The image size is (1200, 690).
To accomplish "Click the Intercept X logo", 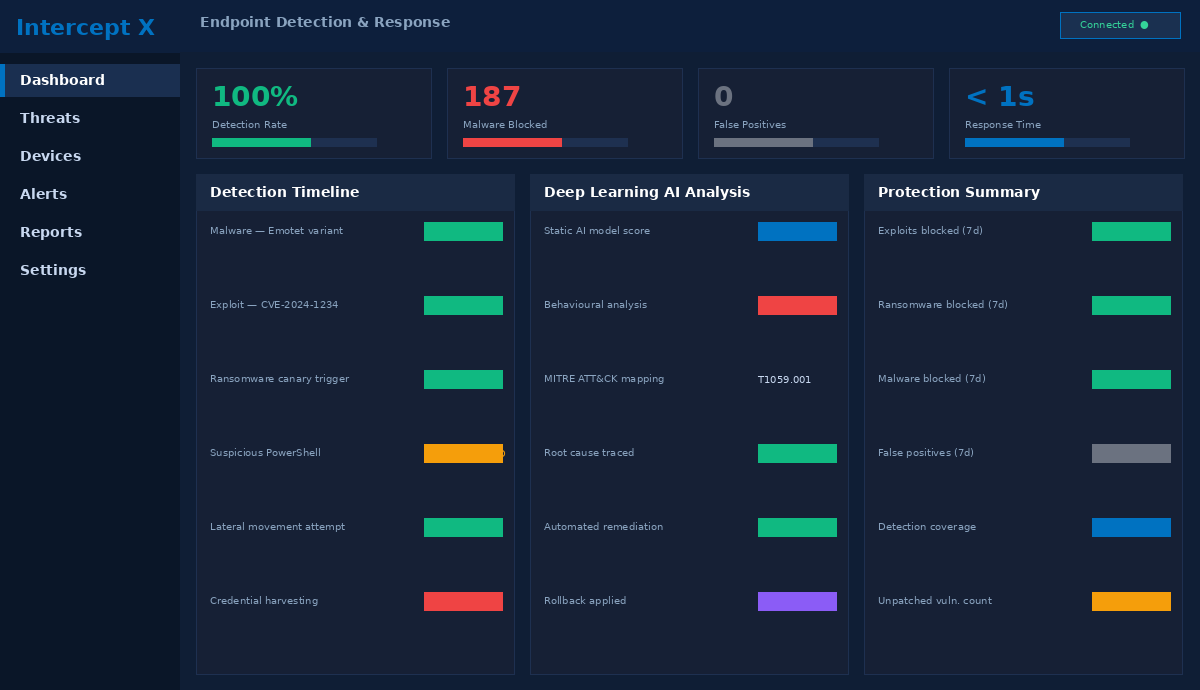I will [x=85, y=28].
